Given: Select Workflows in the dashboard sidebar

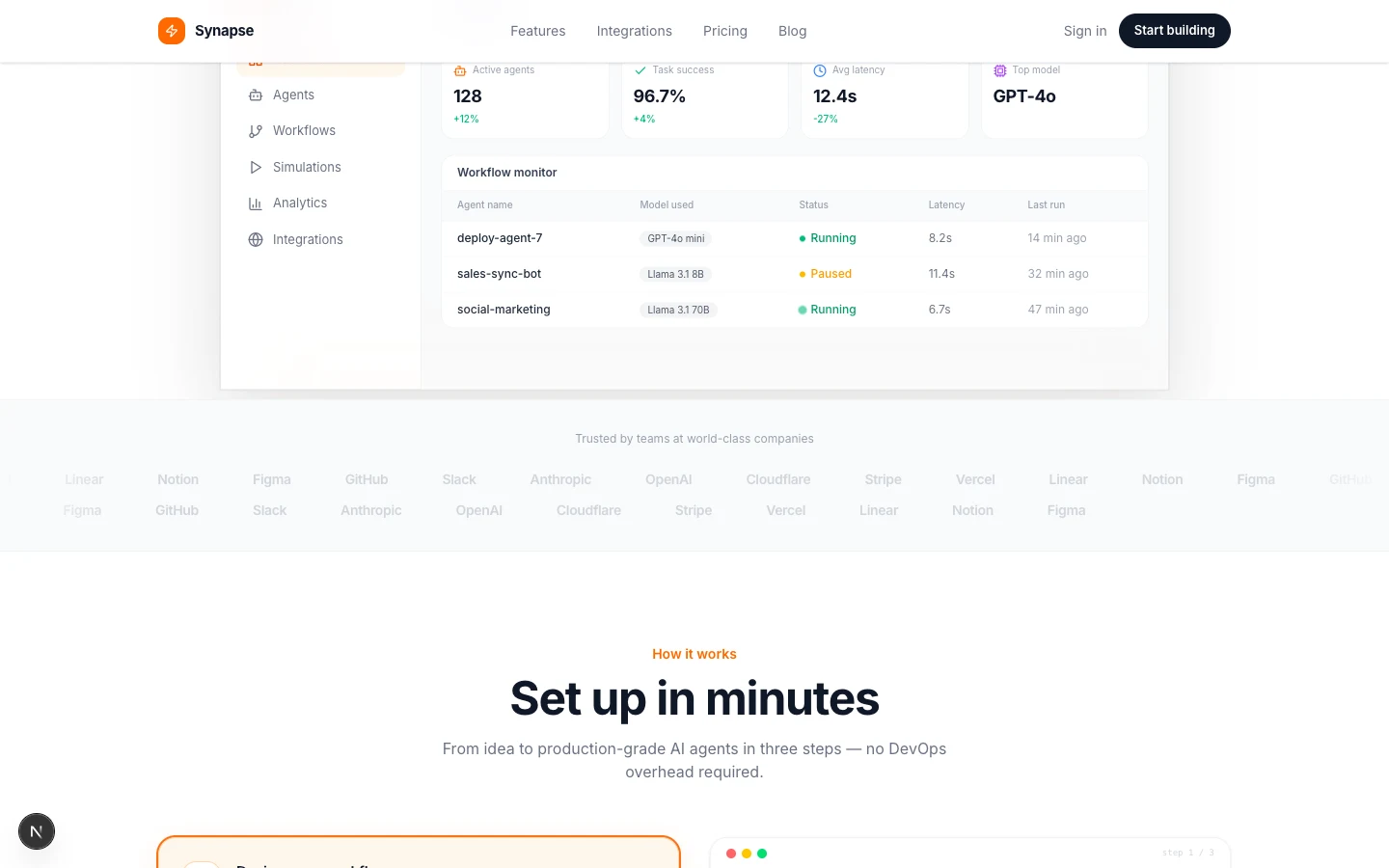Looking at the screenshot, I should 304,131.
